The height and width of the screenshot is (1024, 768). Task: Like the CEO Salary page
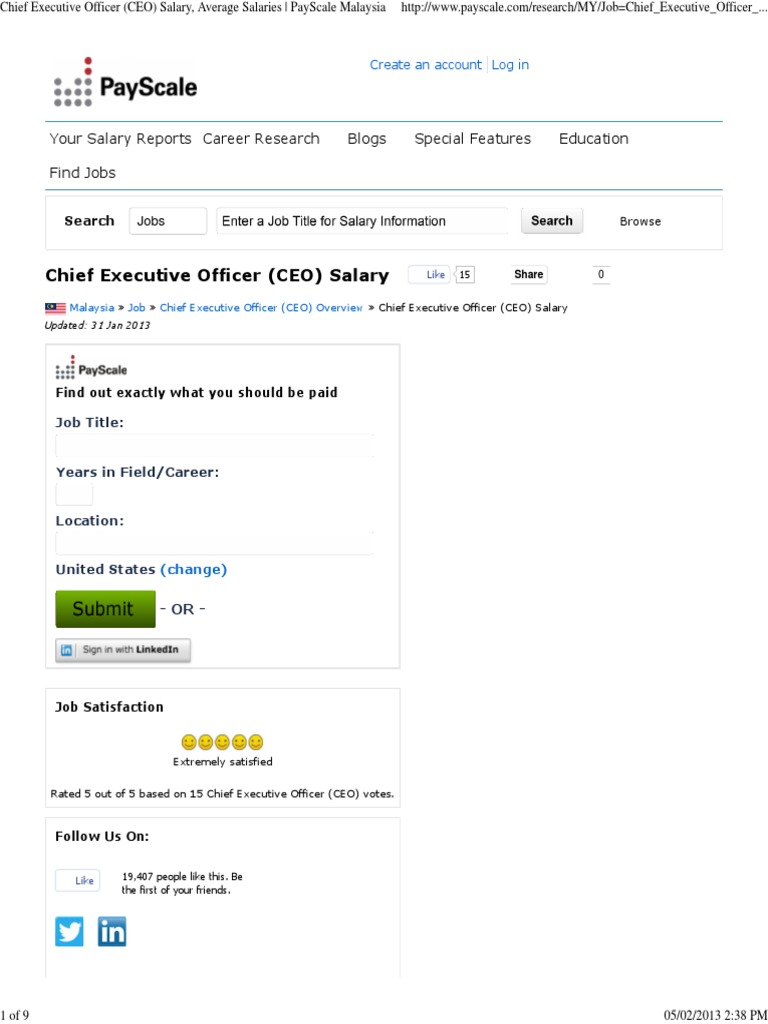[430, 275]
